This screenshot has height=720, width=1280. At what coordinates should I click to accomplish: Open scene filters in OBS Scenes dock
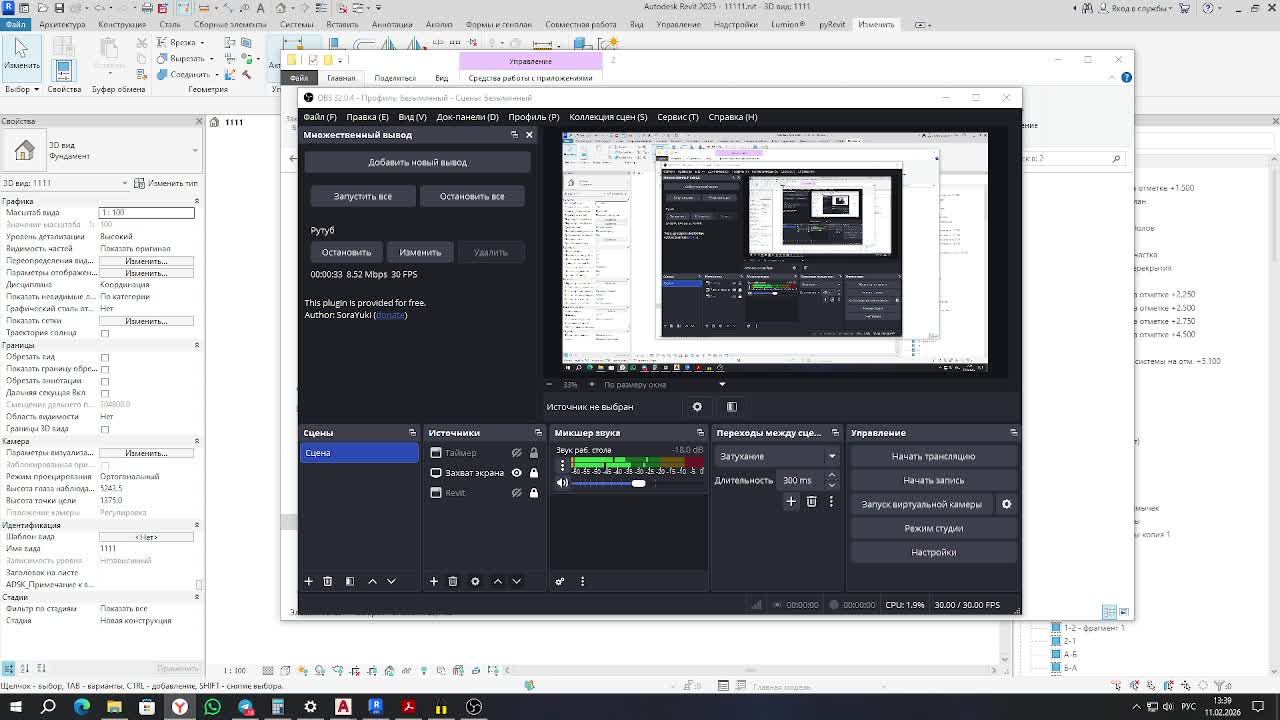click(349, 581)
